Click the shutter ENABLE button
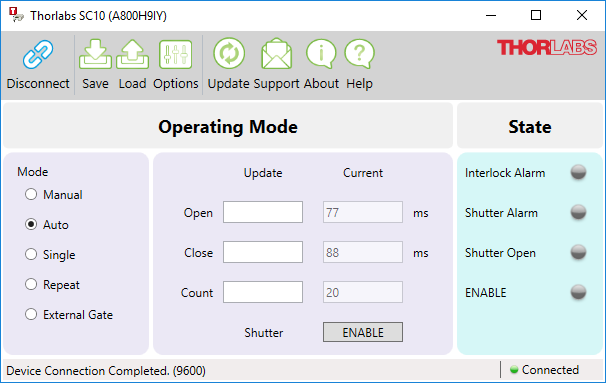Viewport: 606px width, 383px height. (363, 332)
